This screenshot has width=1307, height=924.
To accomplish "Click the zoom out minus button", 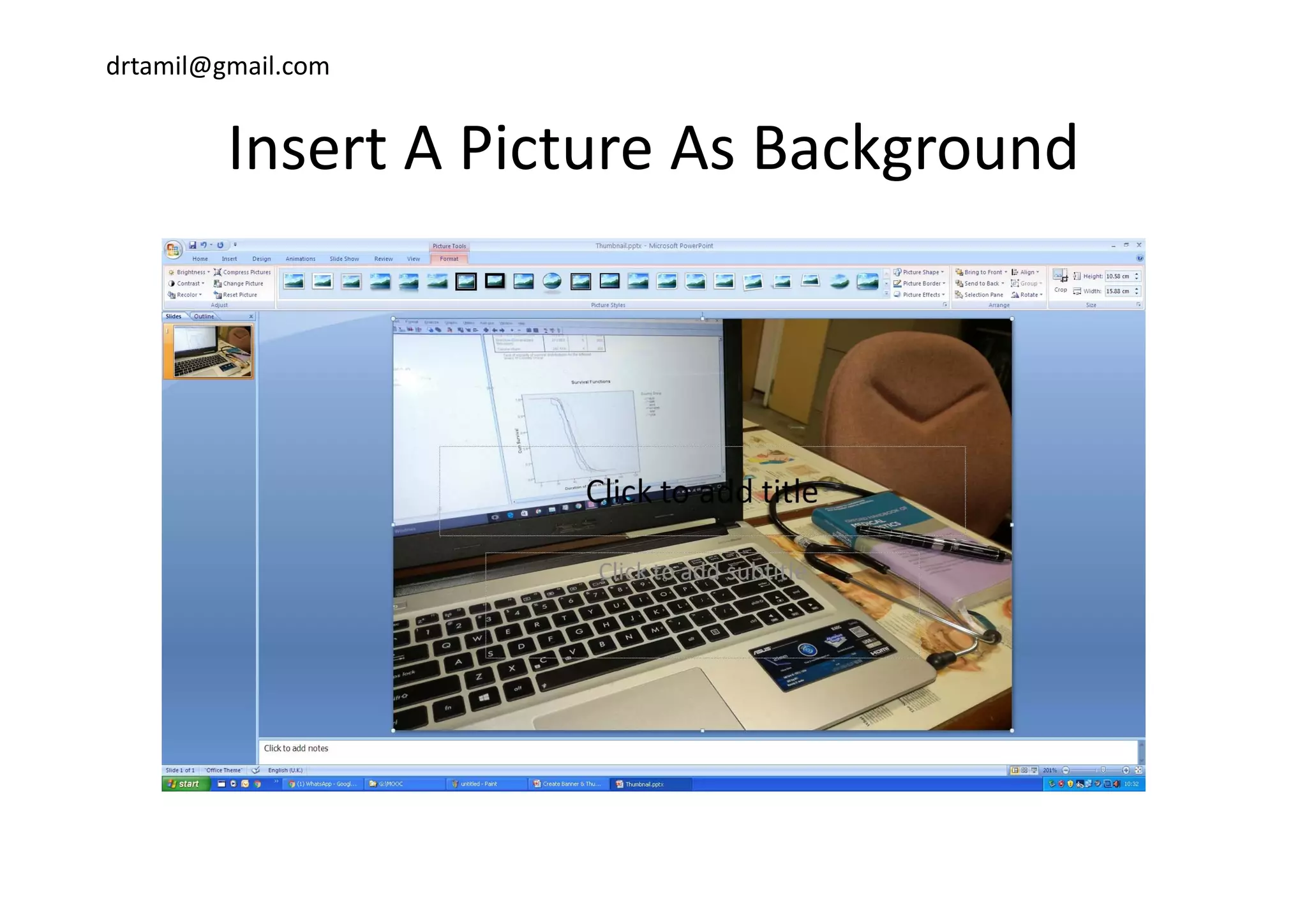I will tap(1065, 770).
